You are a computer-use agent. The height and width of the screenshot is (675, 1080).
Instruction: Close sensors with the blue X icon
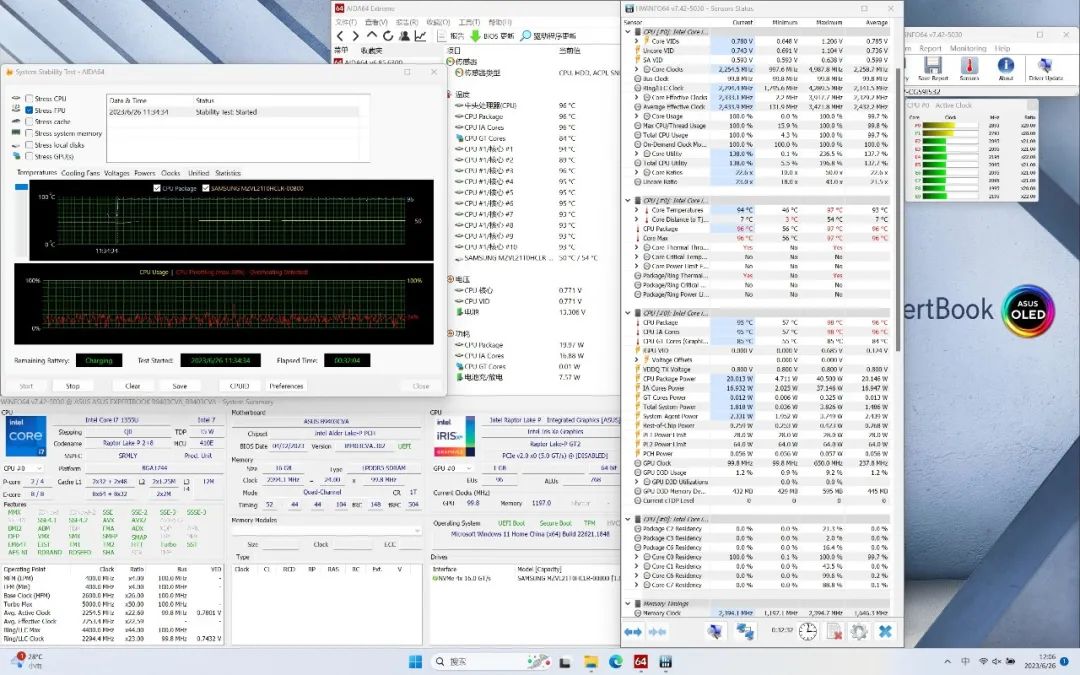tap(884, 631)
